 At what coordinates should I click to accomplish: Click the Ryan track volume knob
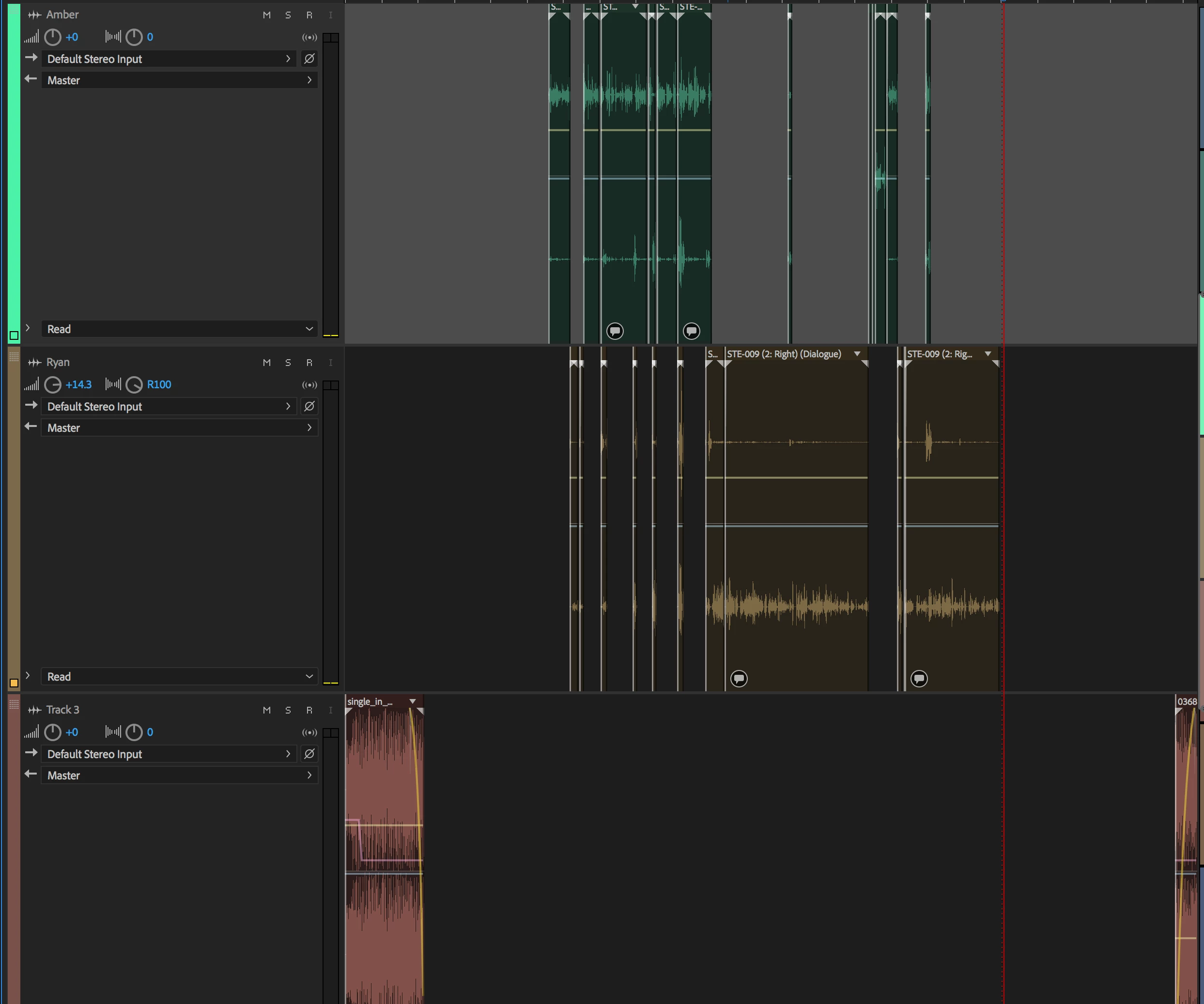coord(53,384)
